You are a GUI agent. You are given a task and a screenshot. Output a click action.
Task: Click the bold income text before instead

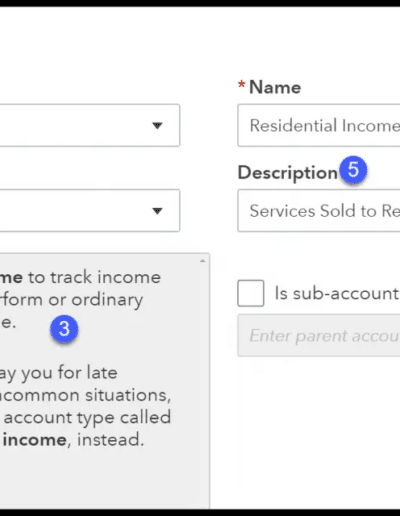[x=35, y=440]
